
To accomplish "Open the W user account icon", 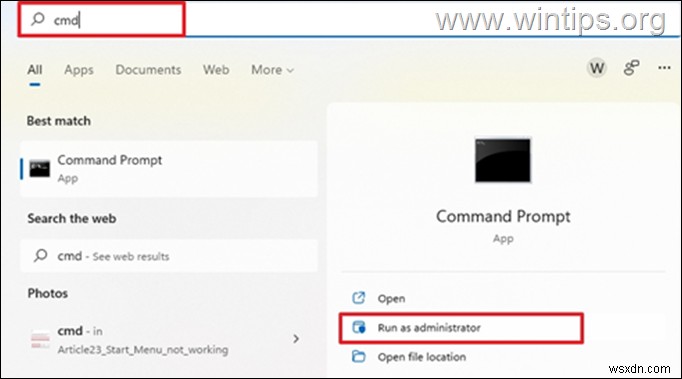I will click(597, 68).
